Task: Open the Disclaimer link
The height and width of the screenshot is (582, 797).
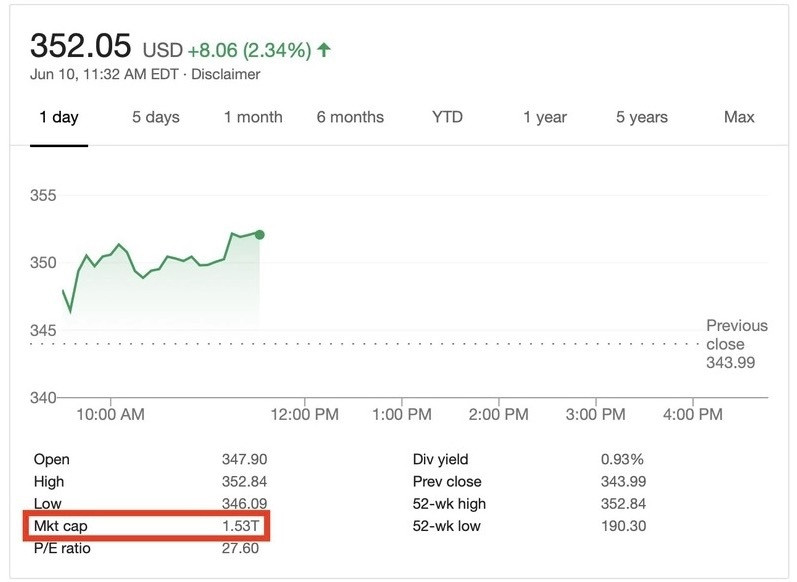Action: point(225,74)
